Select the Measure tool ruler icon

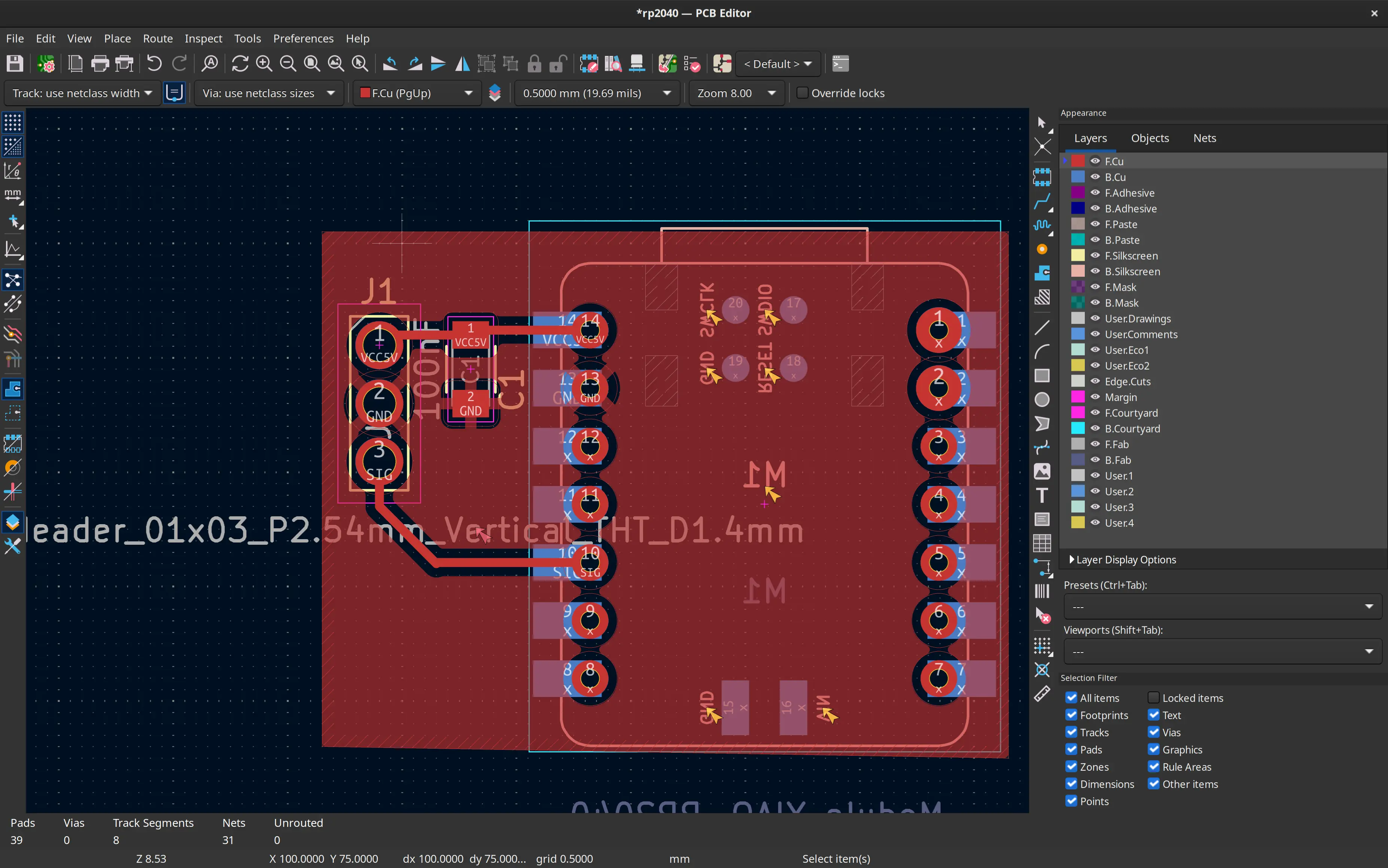[1042, 694]
